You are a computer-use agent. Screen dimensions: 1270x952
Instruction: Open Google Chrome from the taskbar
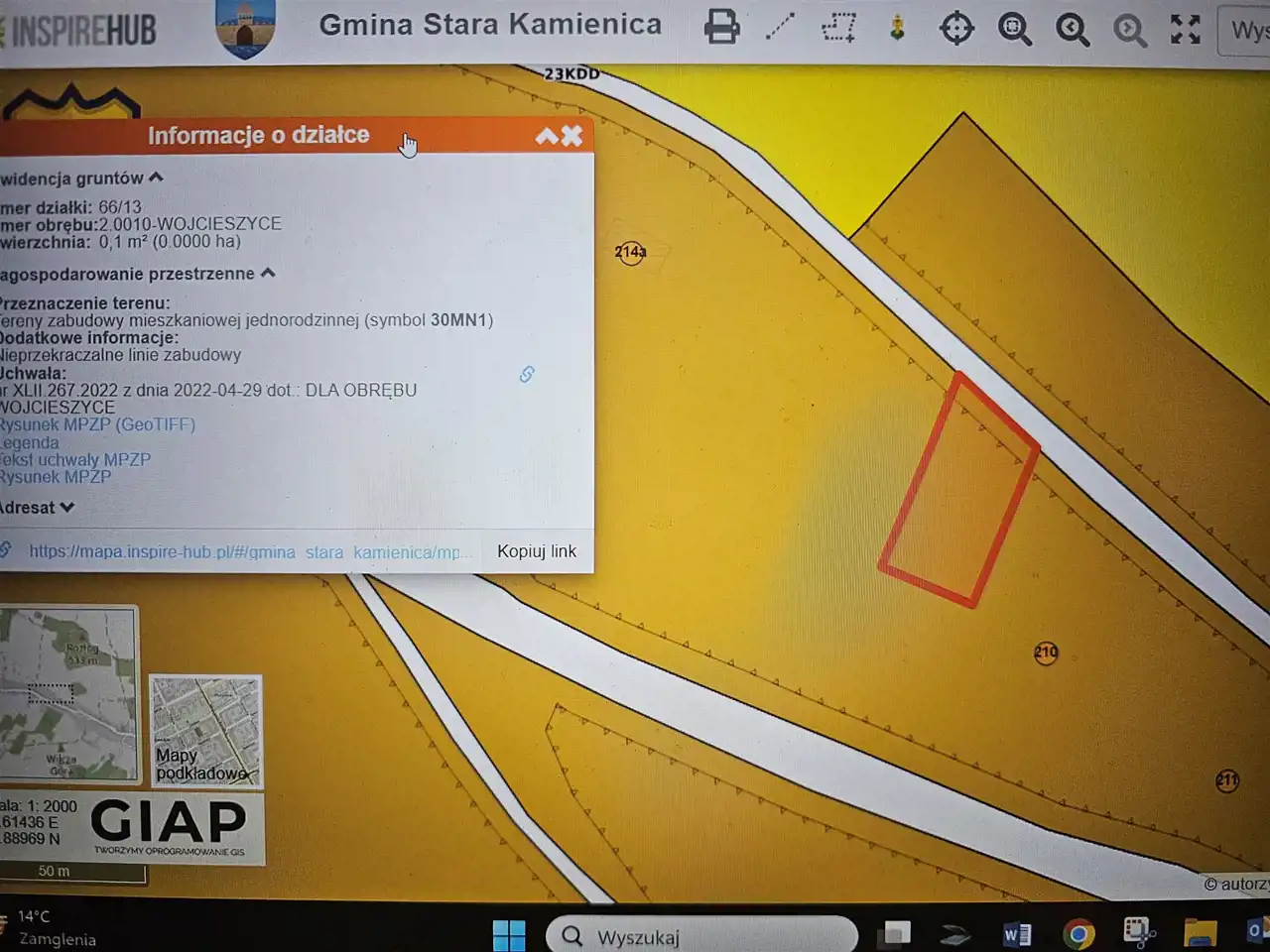click(1079, 933)
